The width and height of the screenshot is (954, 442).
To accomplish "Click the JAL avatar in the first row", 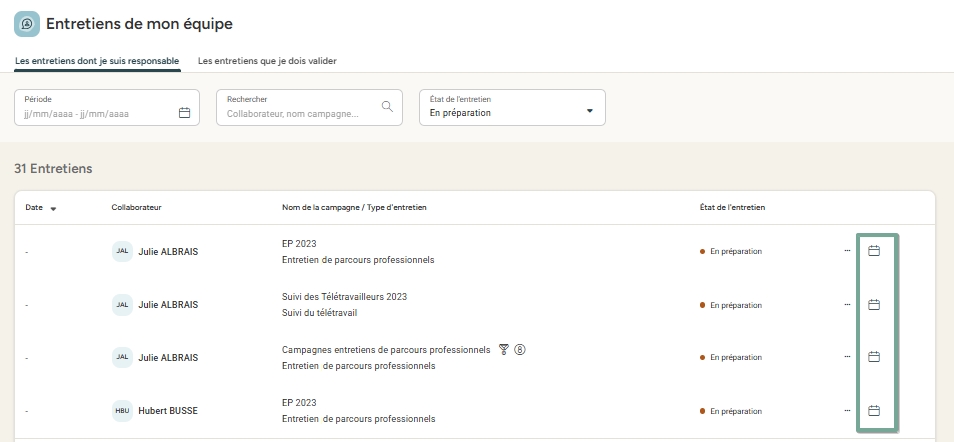I will tap(122, 252).
